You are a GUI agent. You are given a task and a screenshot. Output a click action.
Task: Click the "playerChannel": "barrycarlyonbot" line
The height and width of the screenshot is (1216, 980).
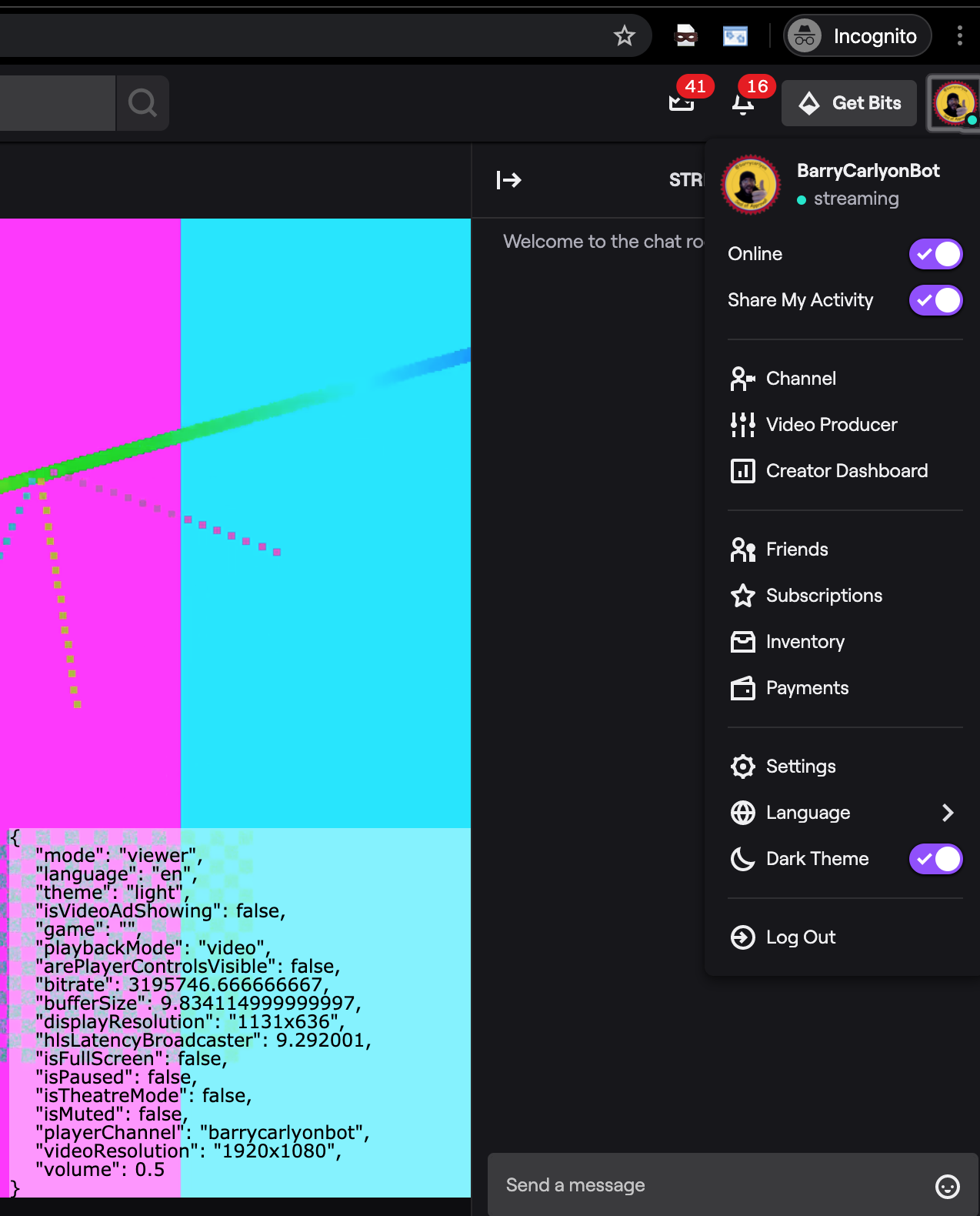202,1133
